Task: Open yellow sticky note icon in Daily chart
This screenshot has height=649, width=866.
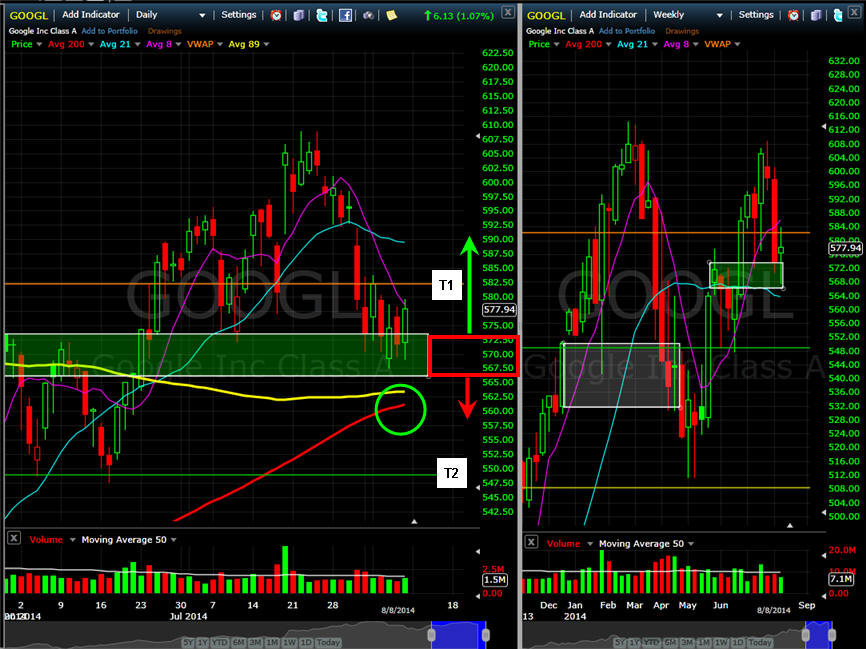Action: tap(392, 15)
